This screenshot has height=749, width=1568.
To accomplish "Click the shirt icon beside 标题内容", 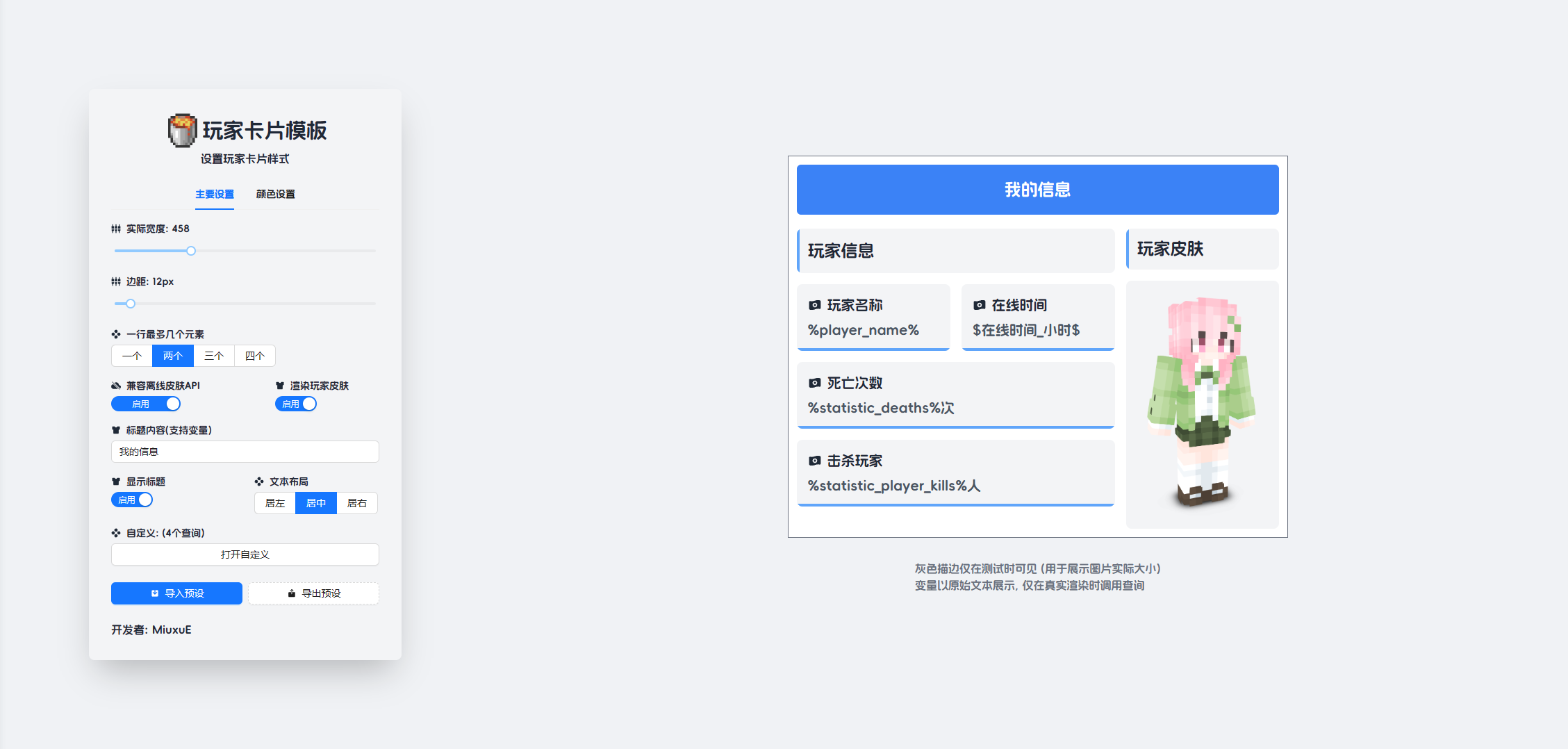I will [x=116, y=430].
